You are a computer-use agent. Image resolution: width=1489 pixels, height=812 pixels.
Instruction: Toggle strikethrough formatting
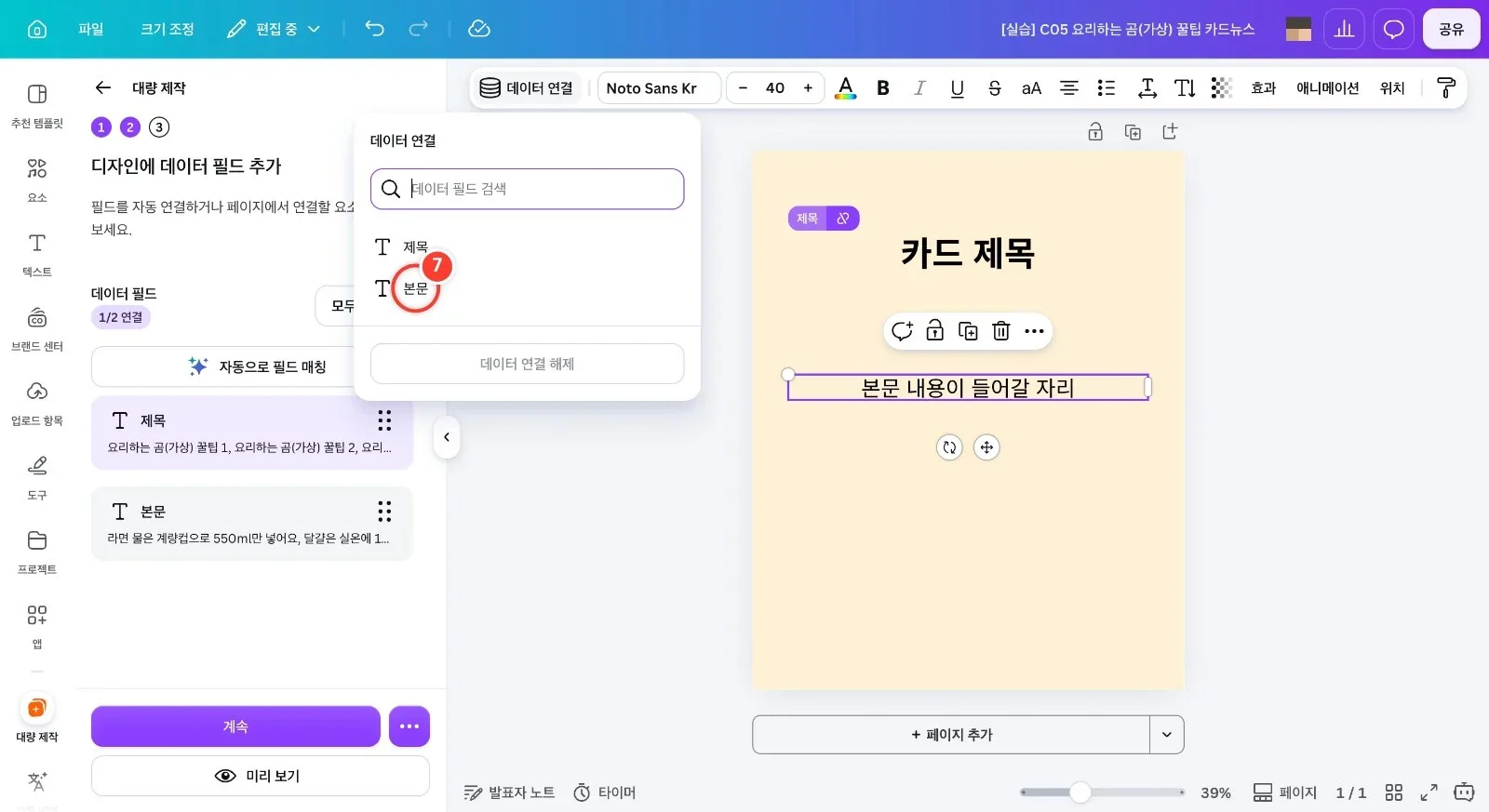(x=994, y=88)
